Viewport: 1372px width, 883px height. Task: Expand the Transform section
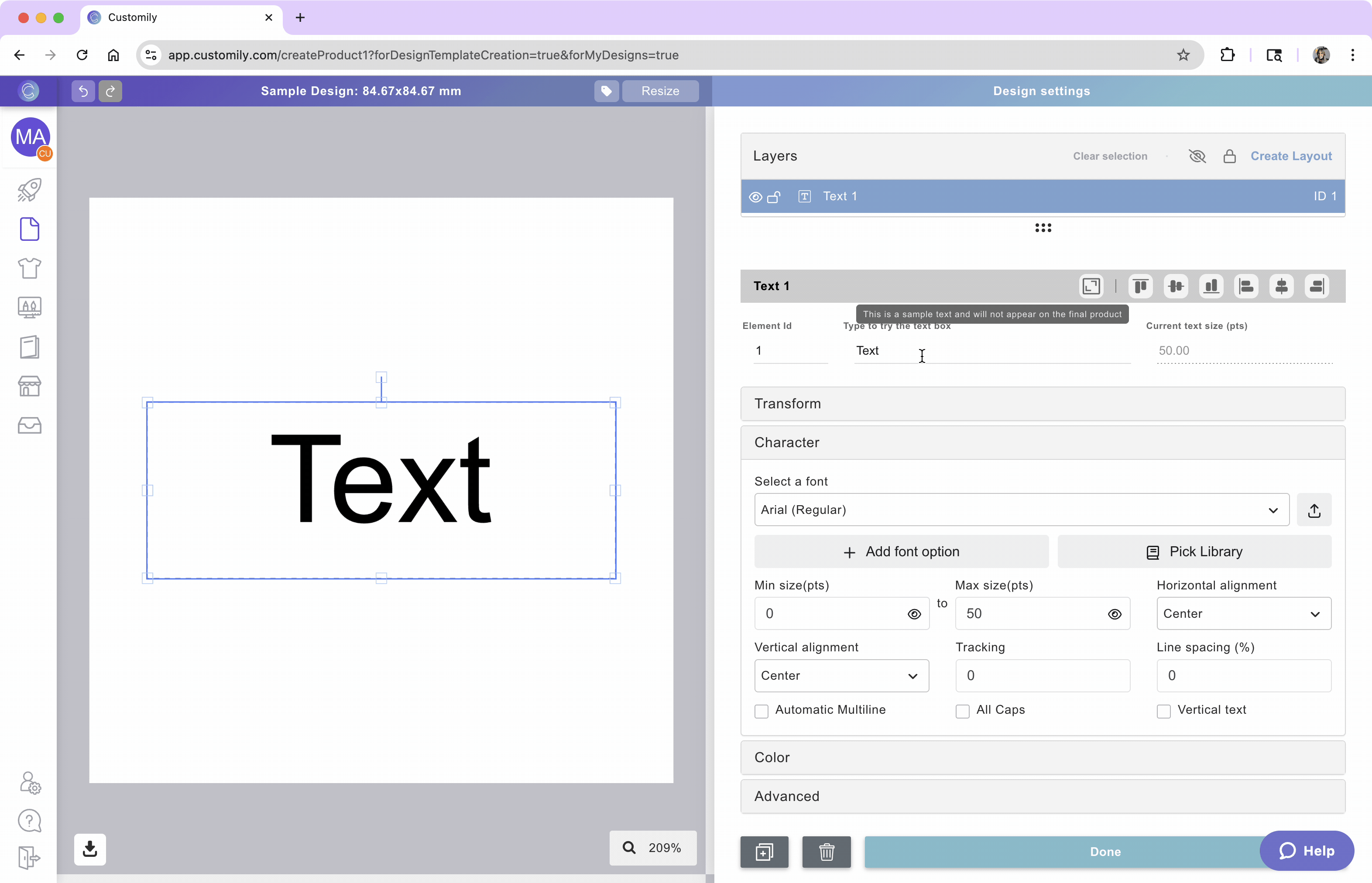(x=1042, y=404)
